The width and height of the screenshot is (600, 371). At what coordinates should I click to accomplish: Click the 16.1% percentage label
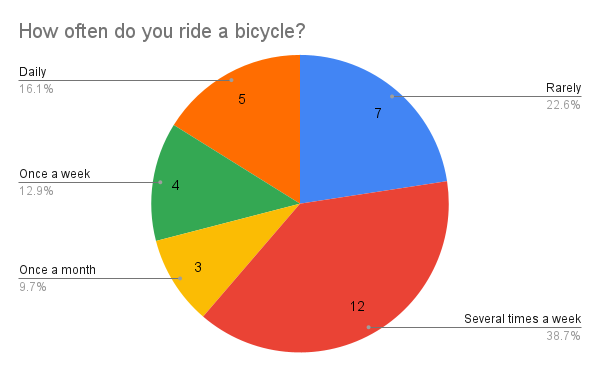pyautogui.click(x=36, y=89)
